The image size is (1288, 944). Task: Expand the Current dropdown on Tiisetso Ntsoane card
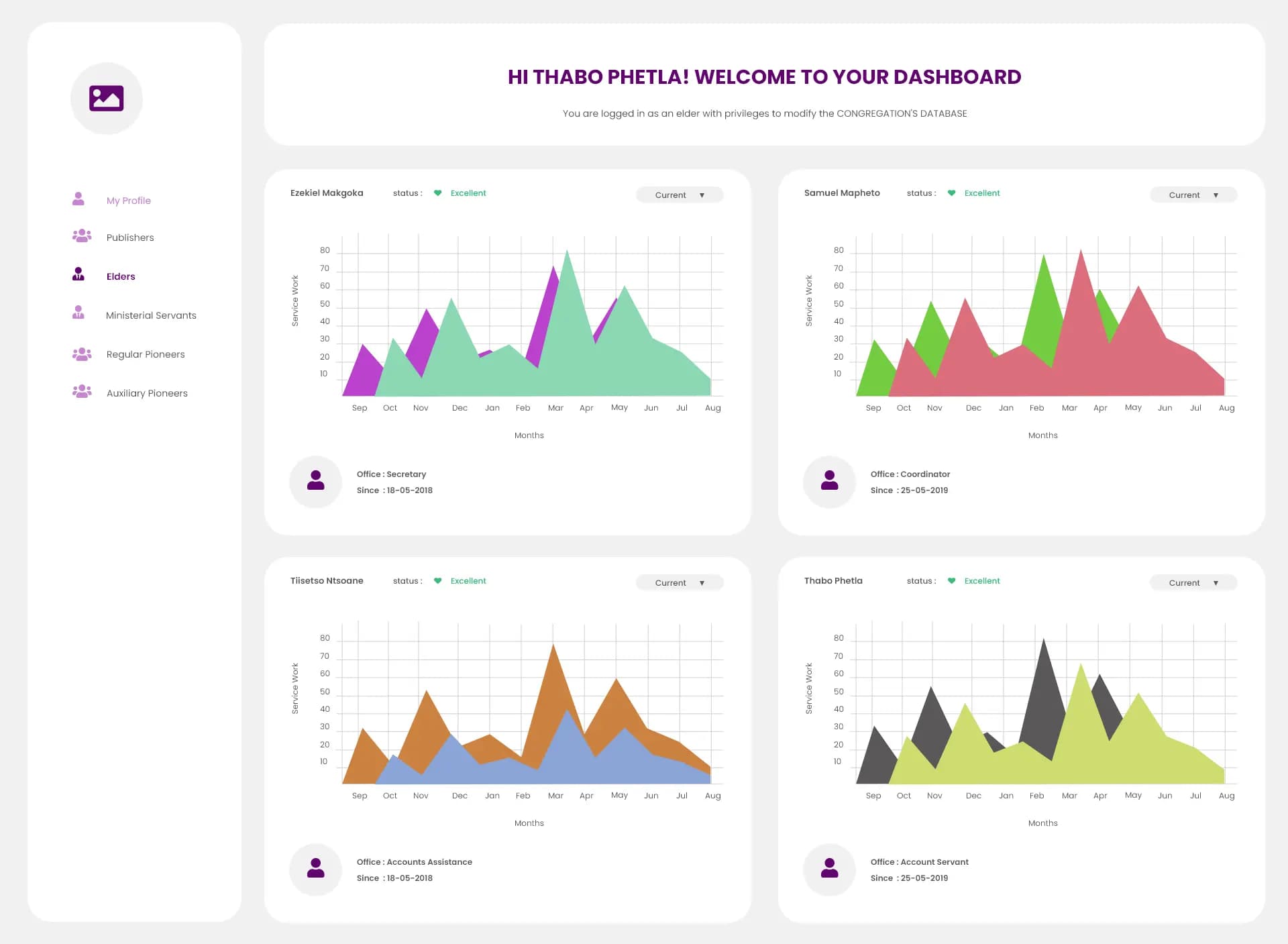(x=680, y=582)
